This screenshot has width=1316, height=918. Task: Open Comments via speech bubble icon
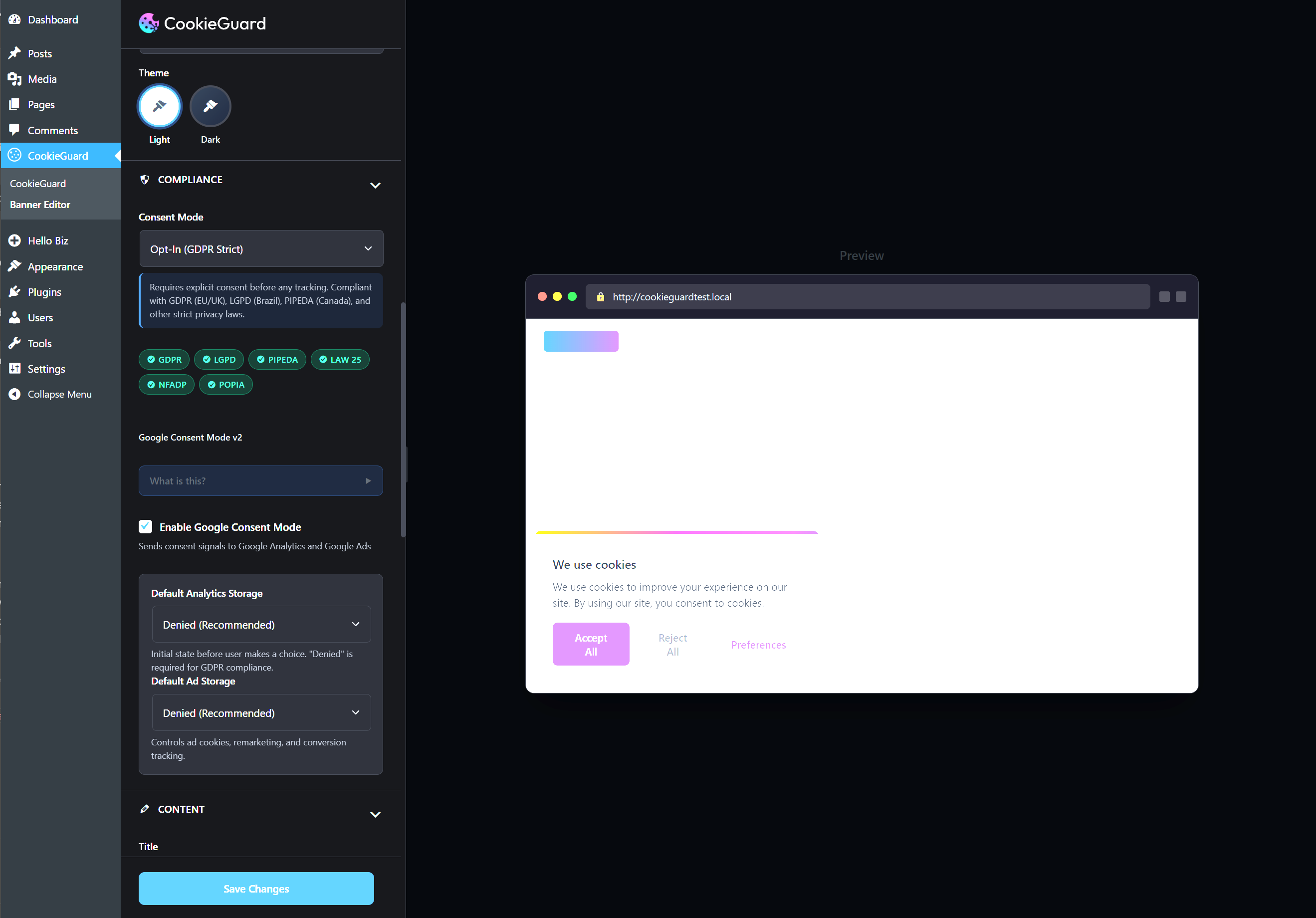pyautogui.click(x=15, y=130)
